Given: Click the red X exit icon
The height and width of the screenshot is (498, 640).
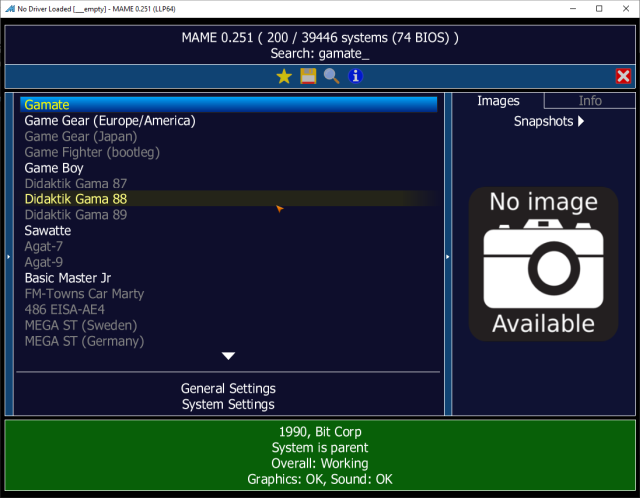Looking at the screenshot, I should [x=623, y=76].
